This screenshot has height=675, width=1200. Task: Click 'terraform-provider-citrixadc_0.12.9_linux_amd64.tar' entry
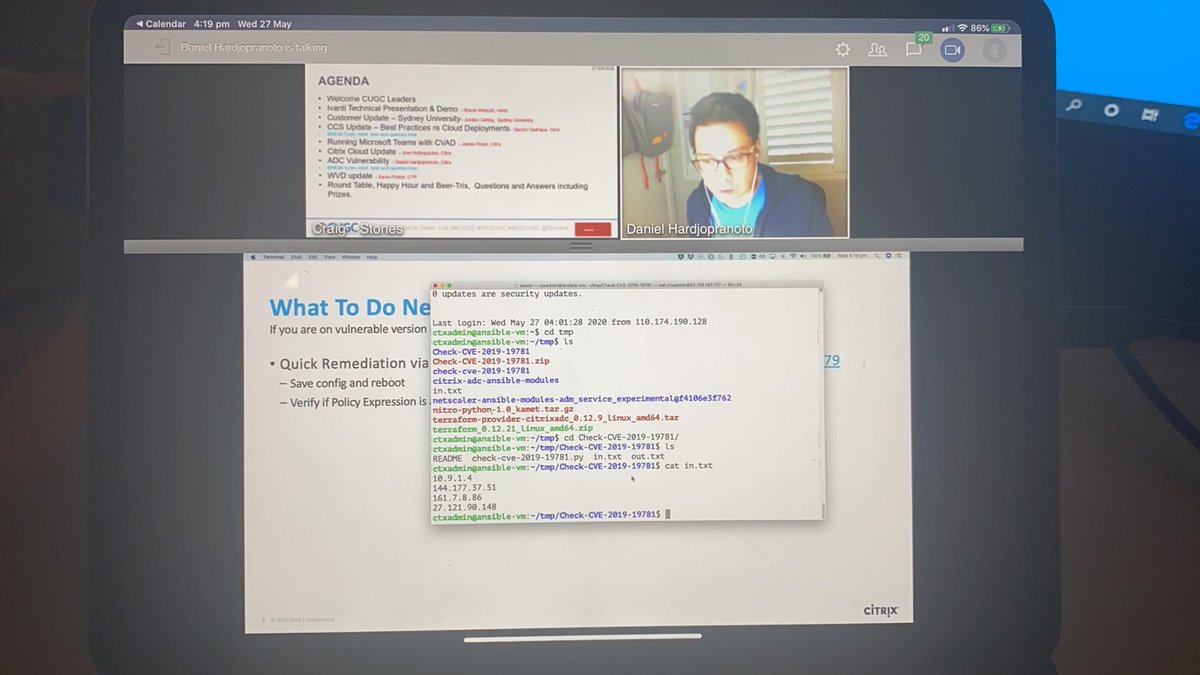click(556, 418)
